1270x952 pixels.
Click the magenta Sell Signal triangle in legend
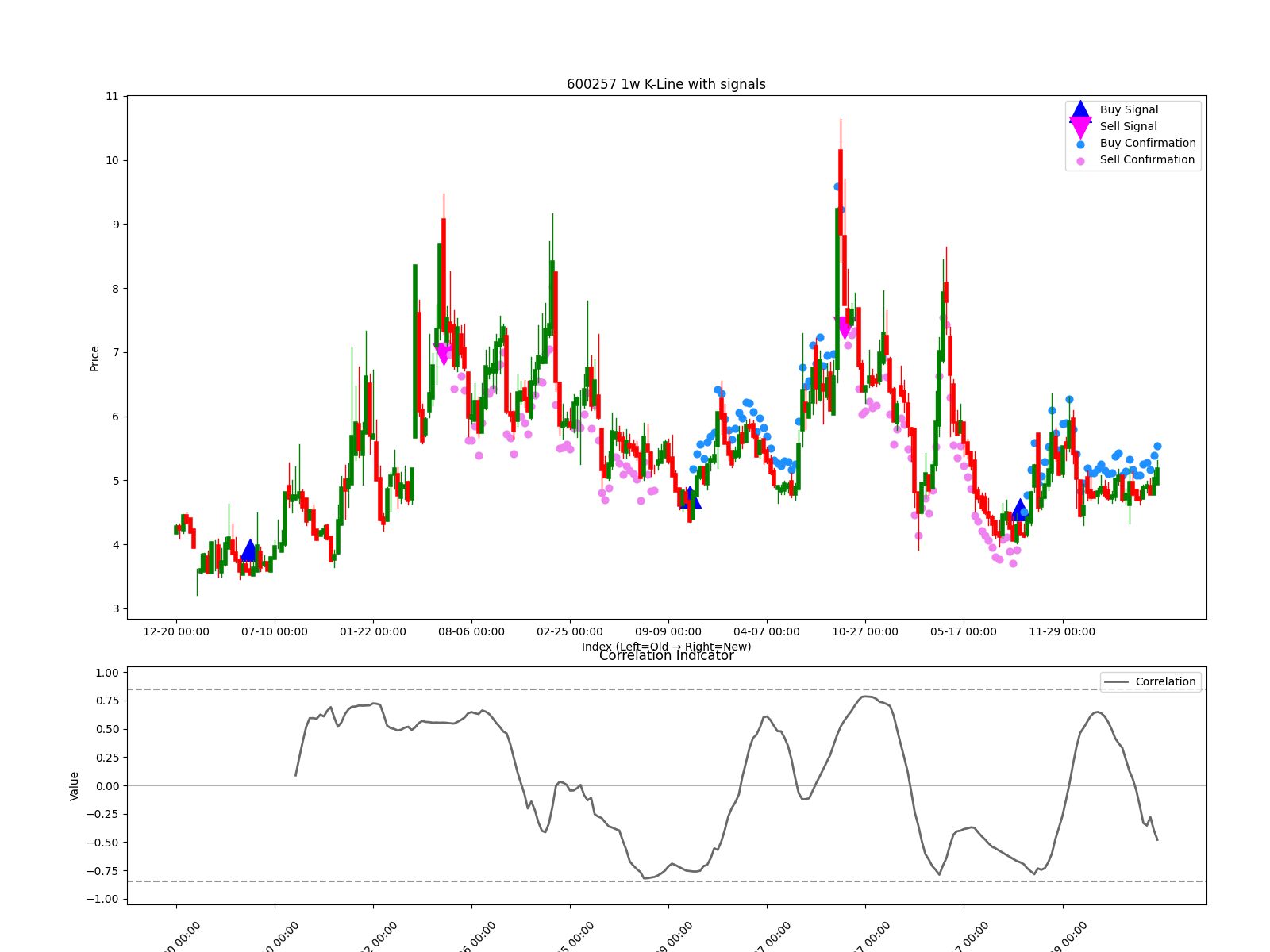click(x=1080, y=128)
